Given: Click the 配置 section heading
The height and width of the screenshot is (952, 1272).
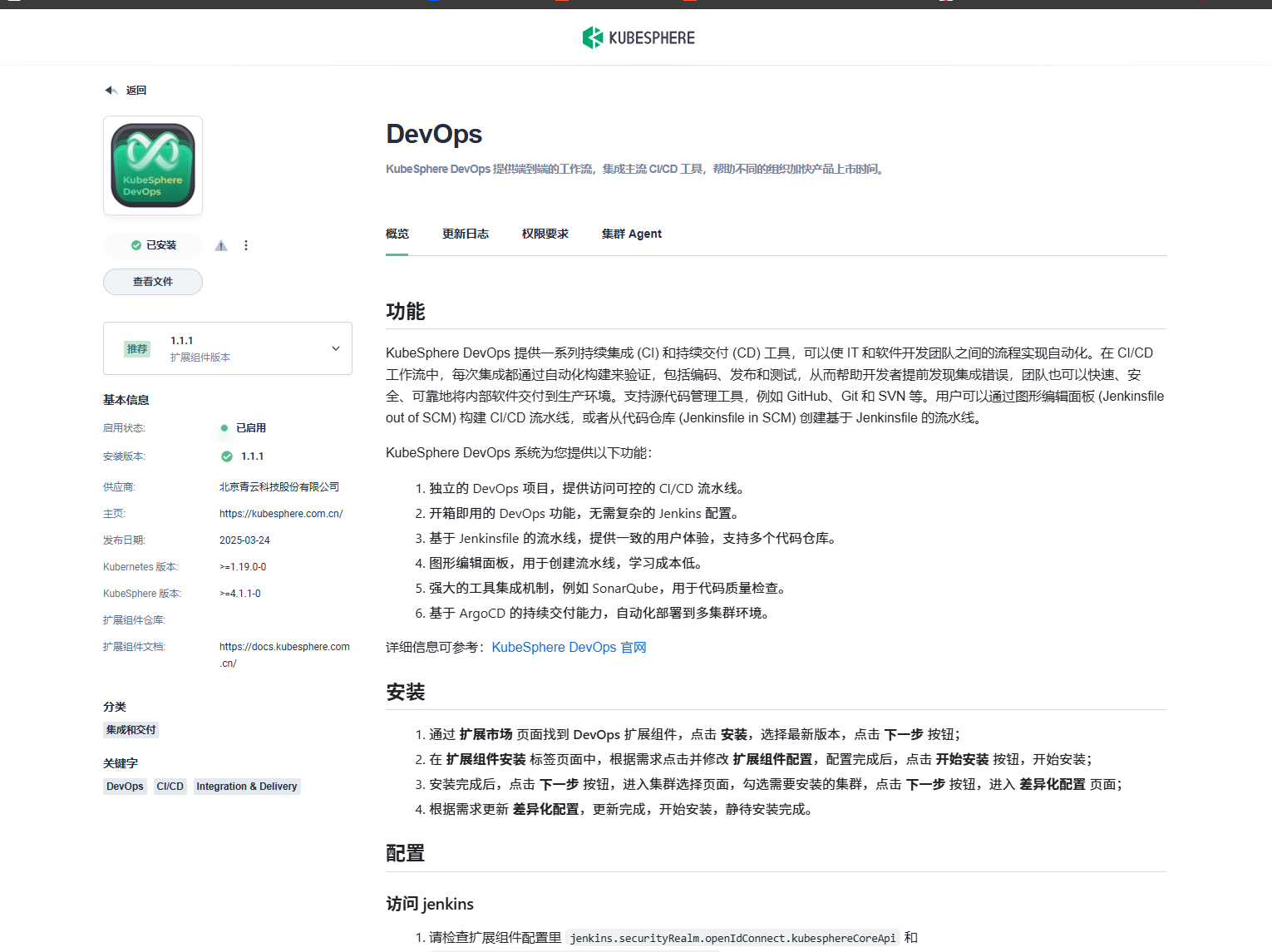Looking at the screenshot, I should (406, 854).
